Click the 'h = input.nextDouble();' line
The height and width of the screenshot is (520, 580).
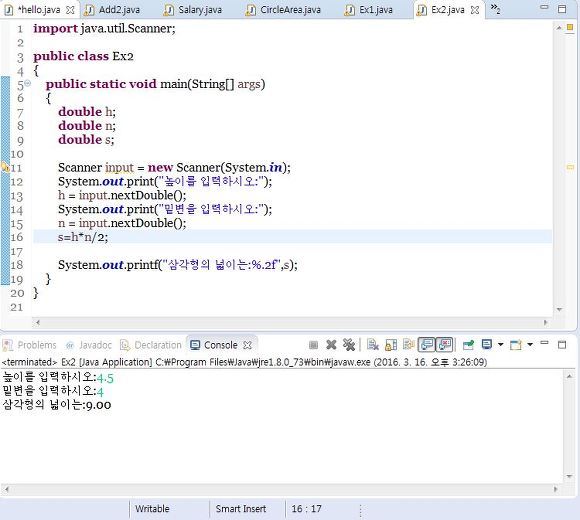(x=122, y=195)
